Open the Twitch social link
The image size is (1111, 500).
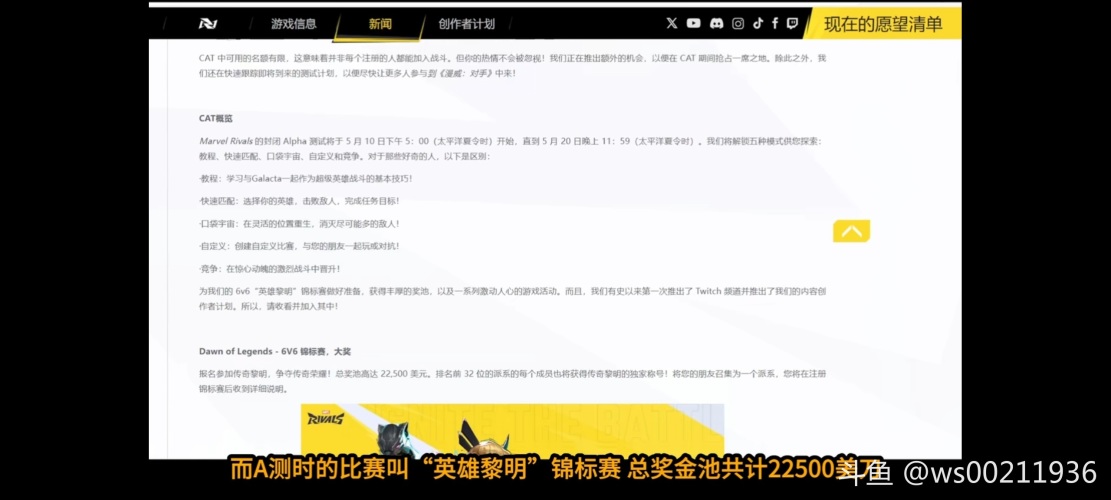[x=792, y=23]
